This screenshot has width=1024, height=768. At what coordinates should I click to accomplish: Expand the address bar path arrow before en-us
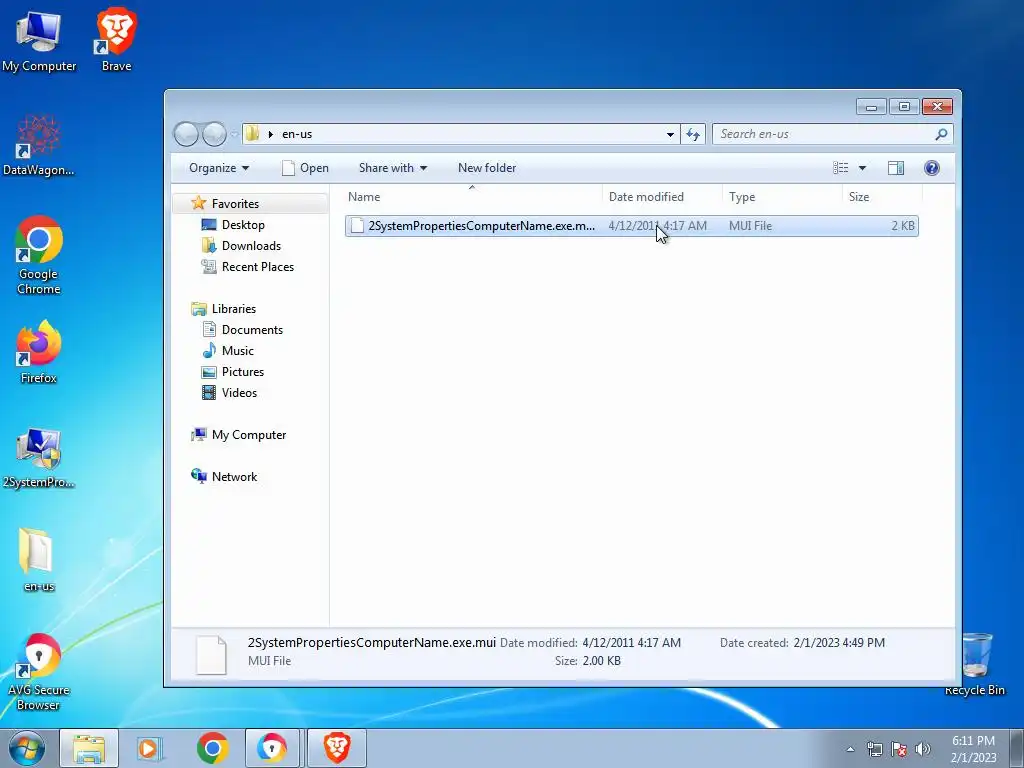point(270,134)
